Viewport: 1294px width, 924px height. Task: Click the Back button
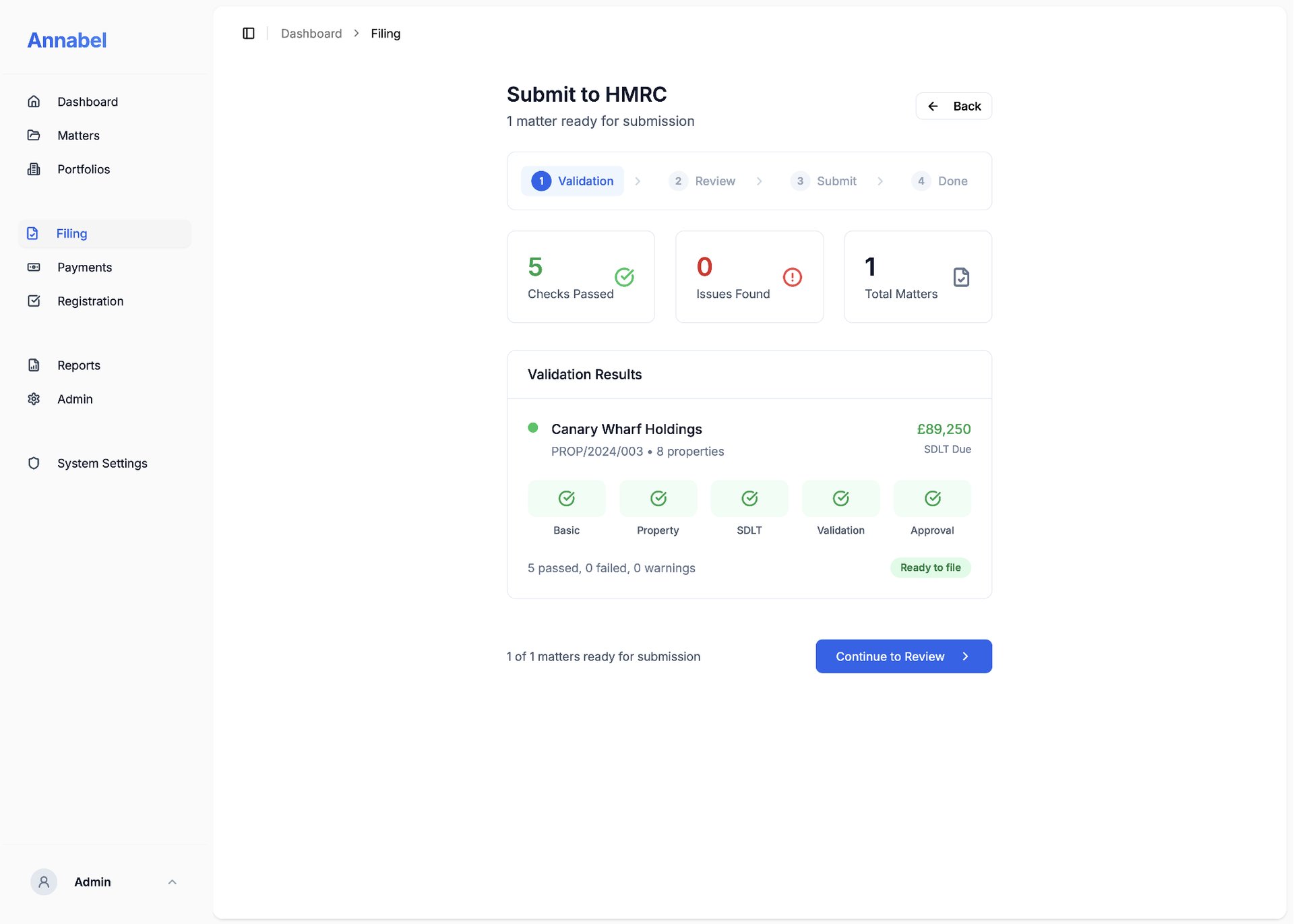coord(953,106)
